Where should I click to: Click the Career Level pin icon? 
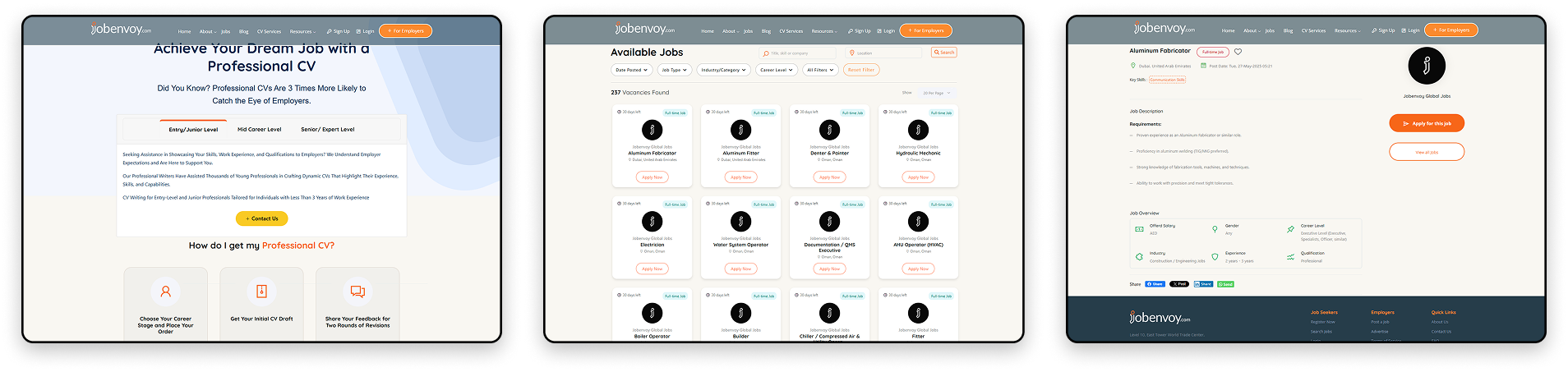click(x=1290, y=229)
